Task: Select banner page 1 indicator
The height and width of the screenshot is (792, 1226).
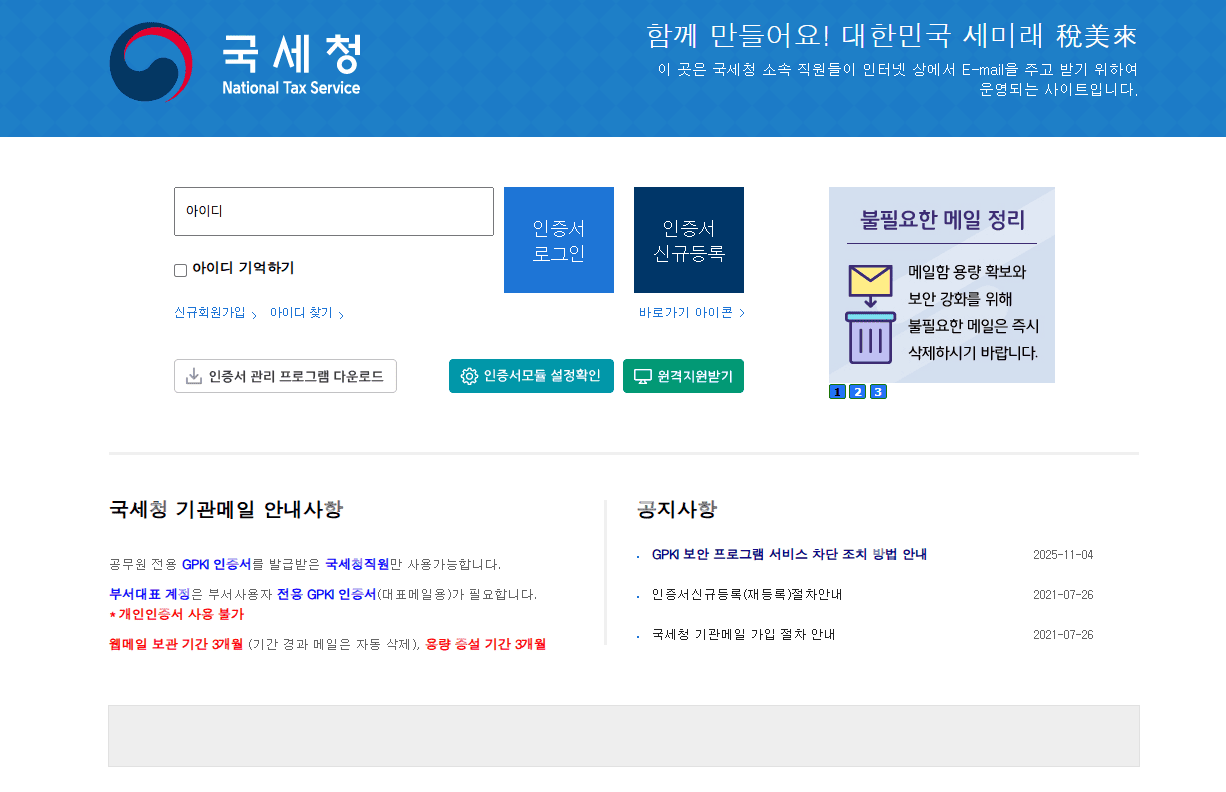Action: [x=836, y=391]
